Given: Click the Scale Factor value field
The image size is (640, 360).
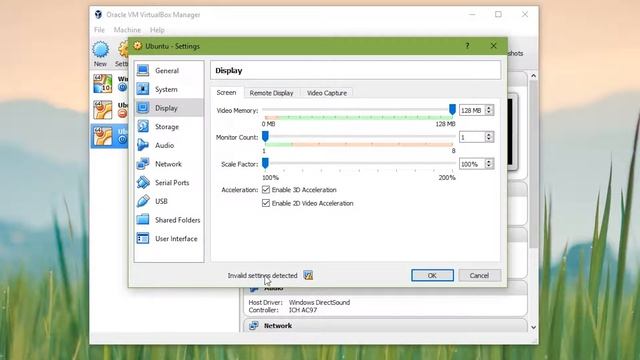Looking at the screenshot, I should pos(472,164).
